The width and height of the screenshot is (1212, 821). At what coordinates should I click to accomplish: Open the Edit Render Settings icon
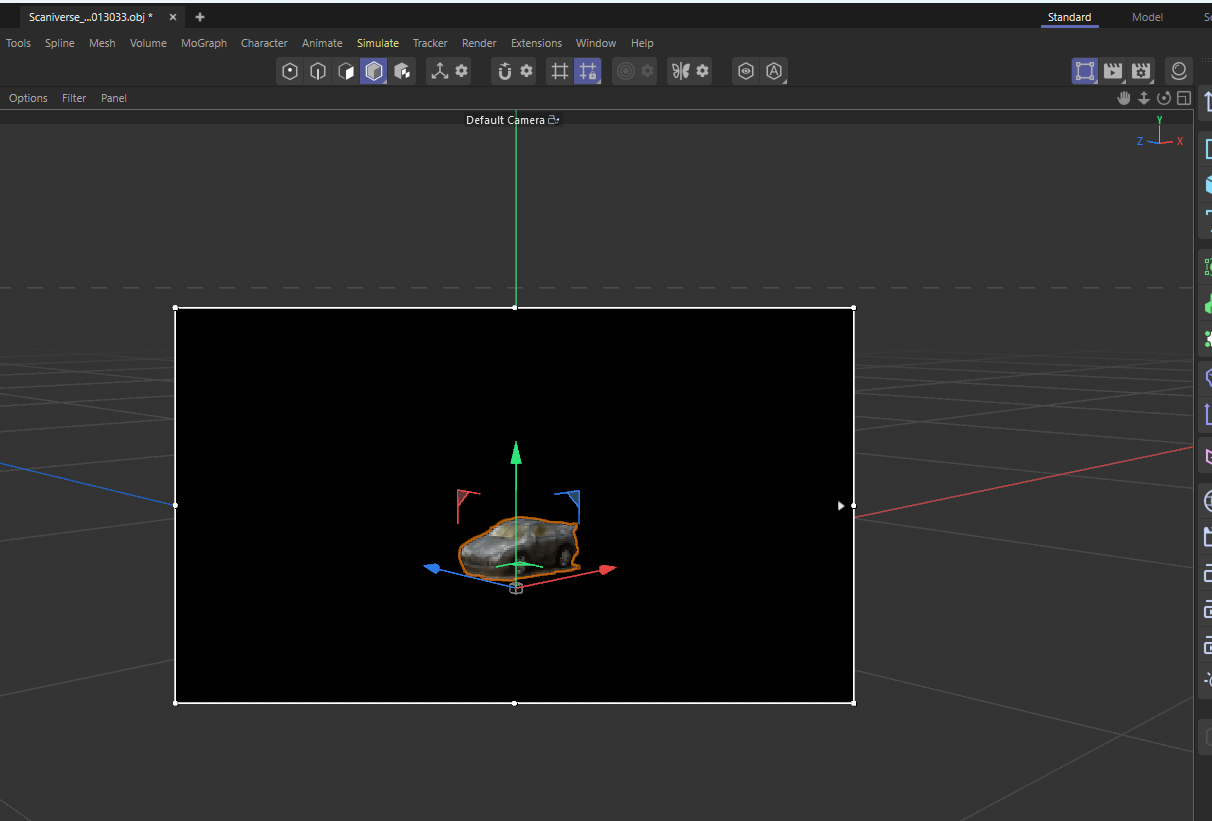(x=1141, y=71)
